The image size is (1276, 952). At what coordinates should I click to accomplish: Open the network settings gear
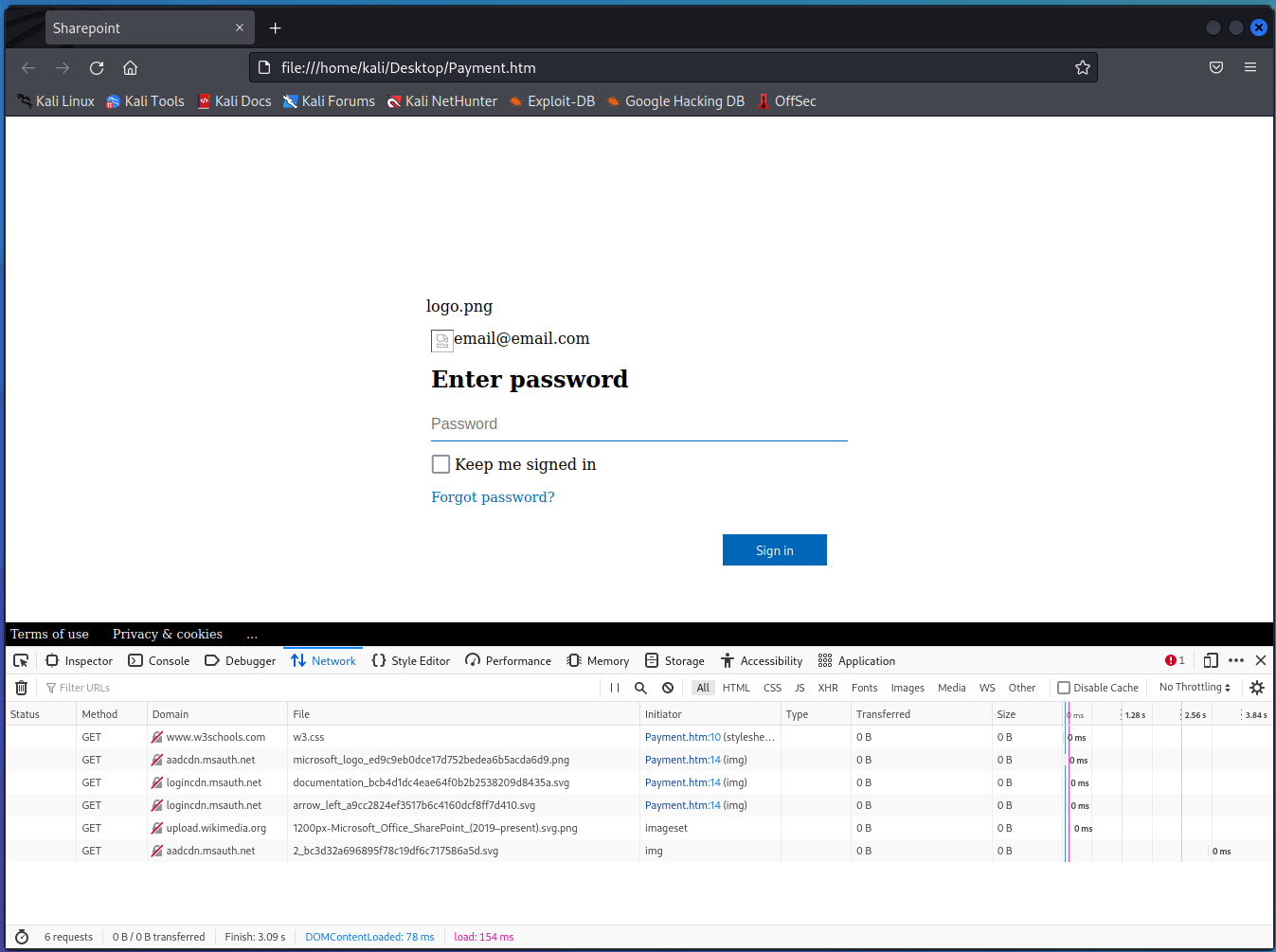[1257, 688]
